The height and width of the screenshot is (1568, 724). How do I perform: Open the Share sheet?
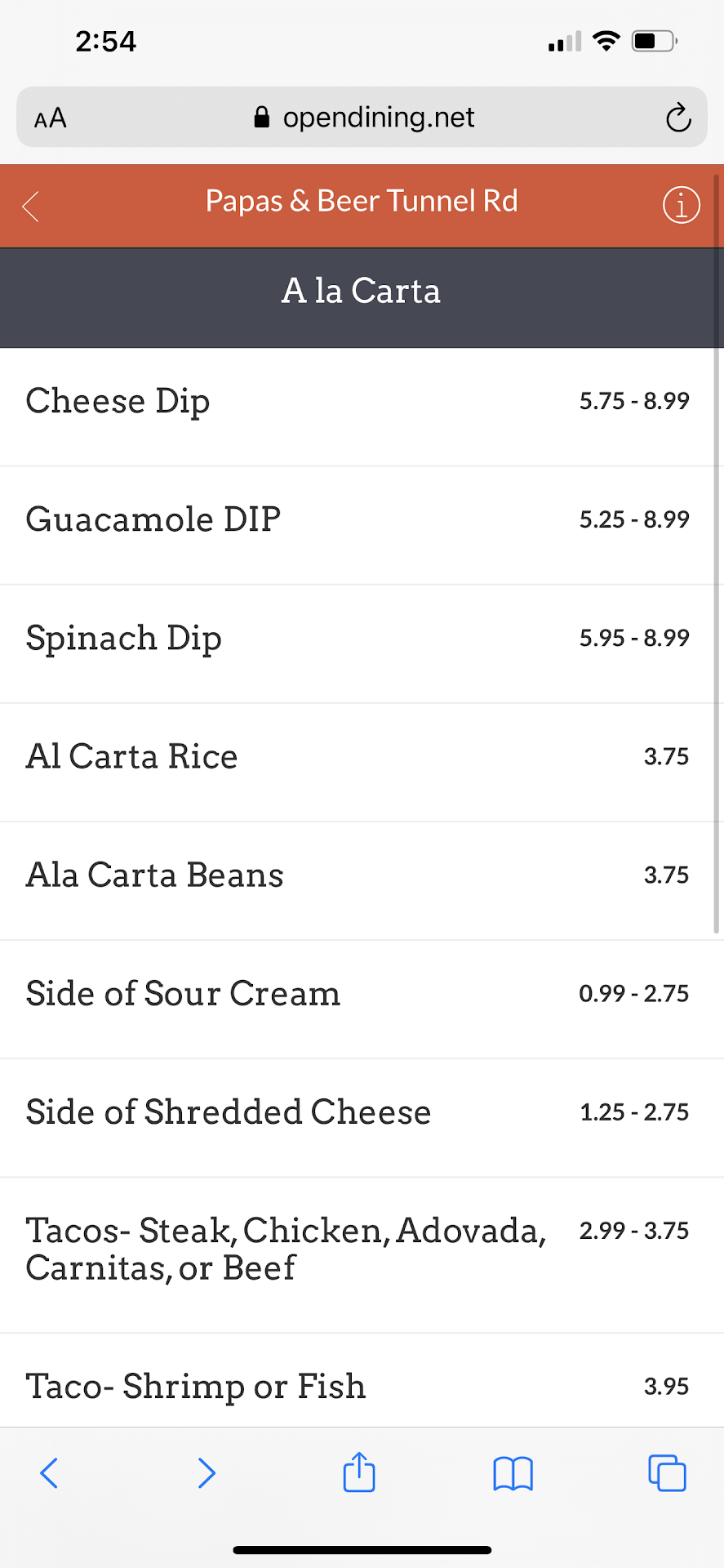pos(359,1472)
